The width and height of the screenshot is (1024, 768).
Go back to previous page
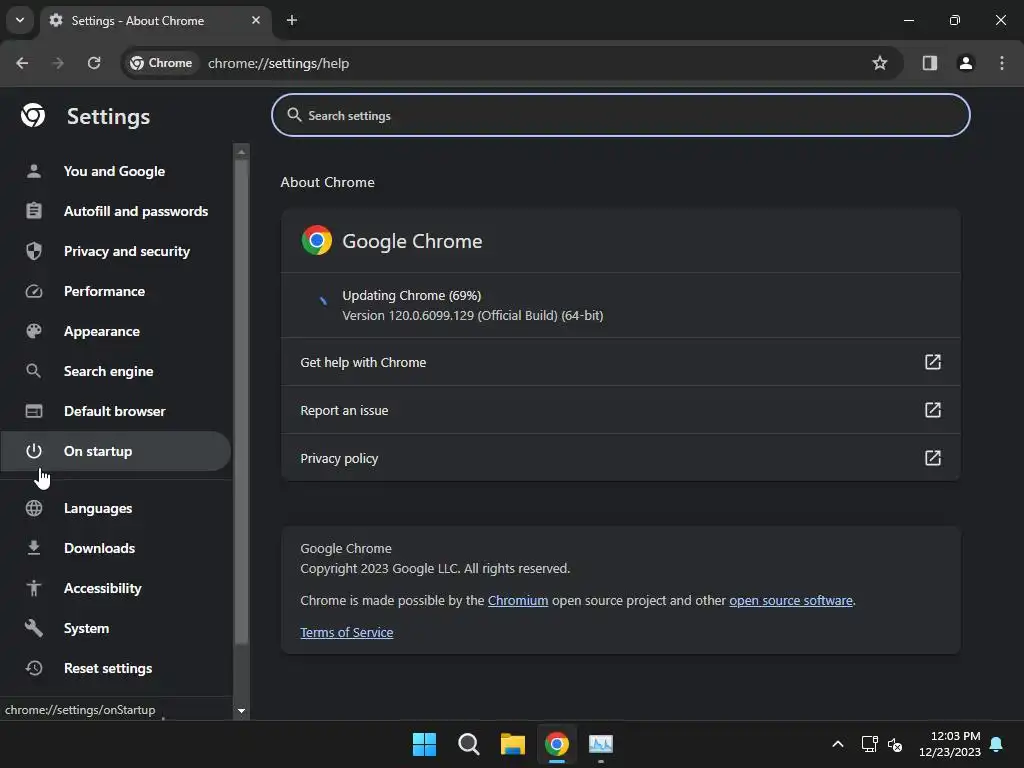click(22, 63)
